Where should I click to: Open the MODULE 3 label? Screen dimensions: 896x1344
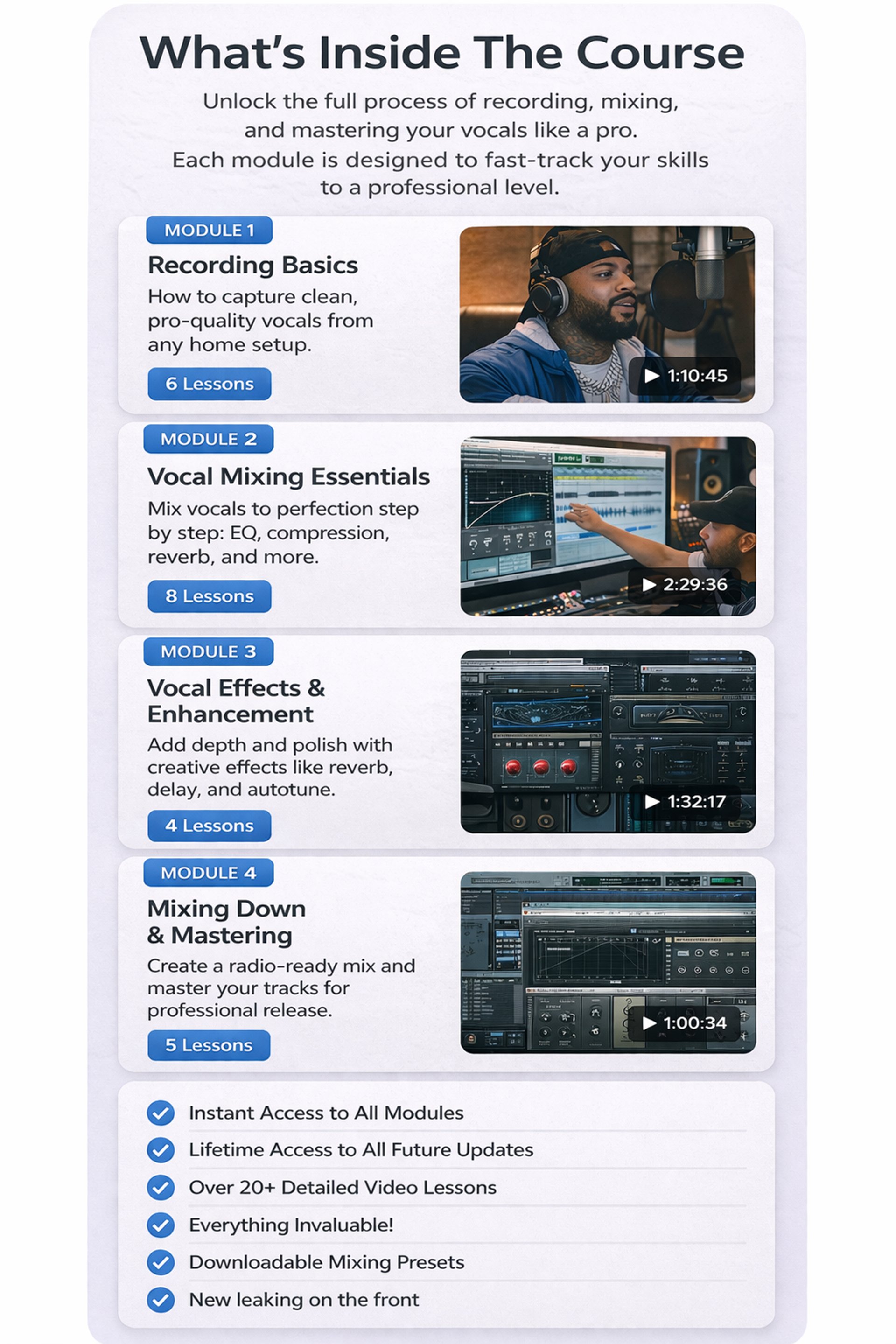209,651
